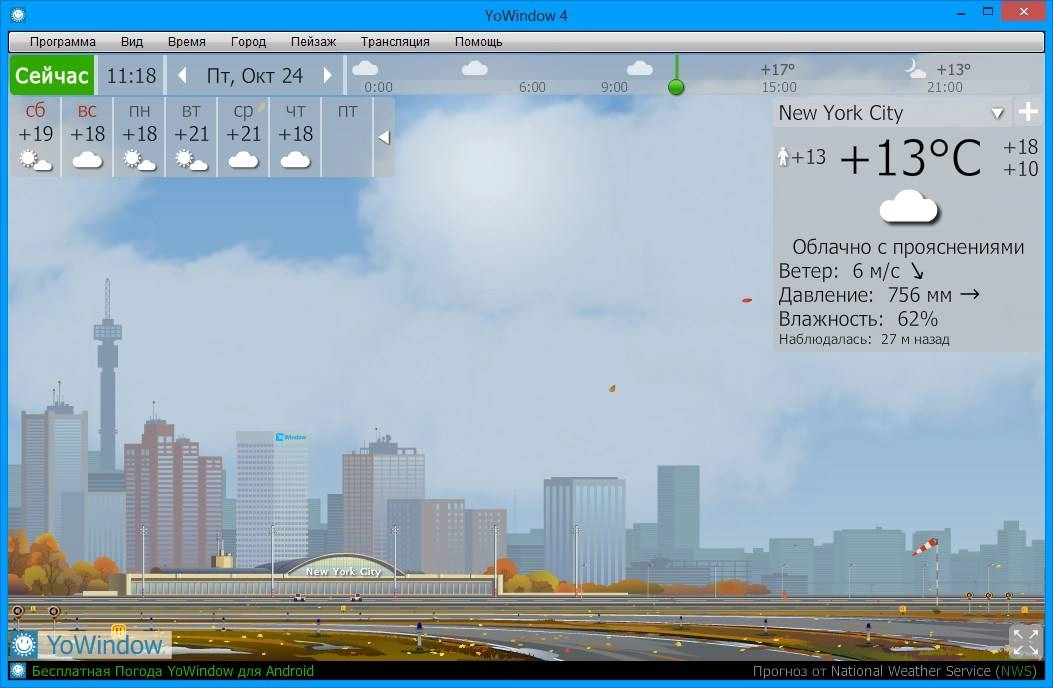1053x688 pixels.
Task: Open the Пейзаж menu
Action: [313, 42]
